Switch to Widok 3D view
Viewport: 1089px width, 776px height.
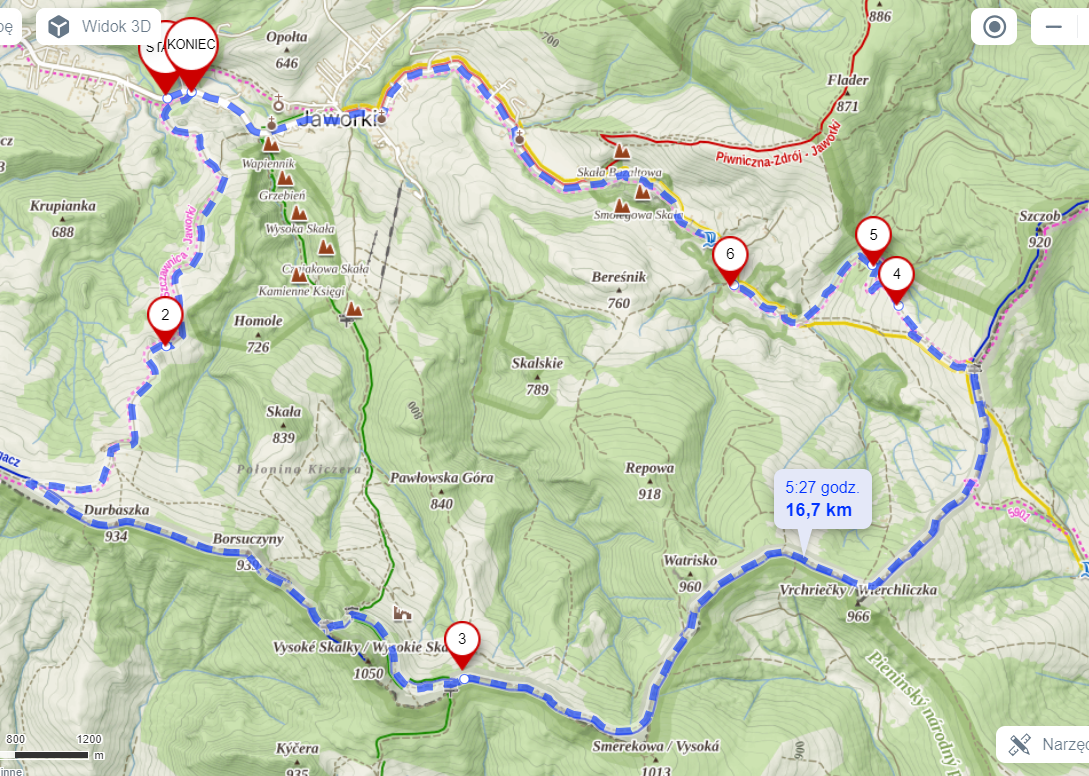99,27
